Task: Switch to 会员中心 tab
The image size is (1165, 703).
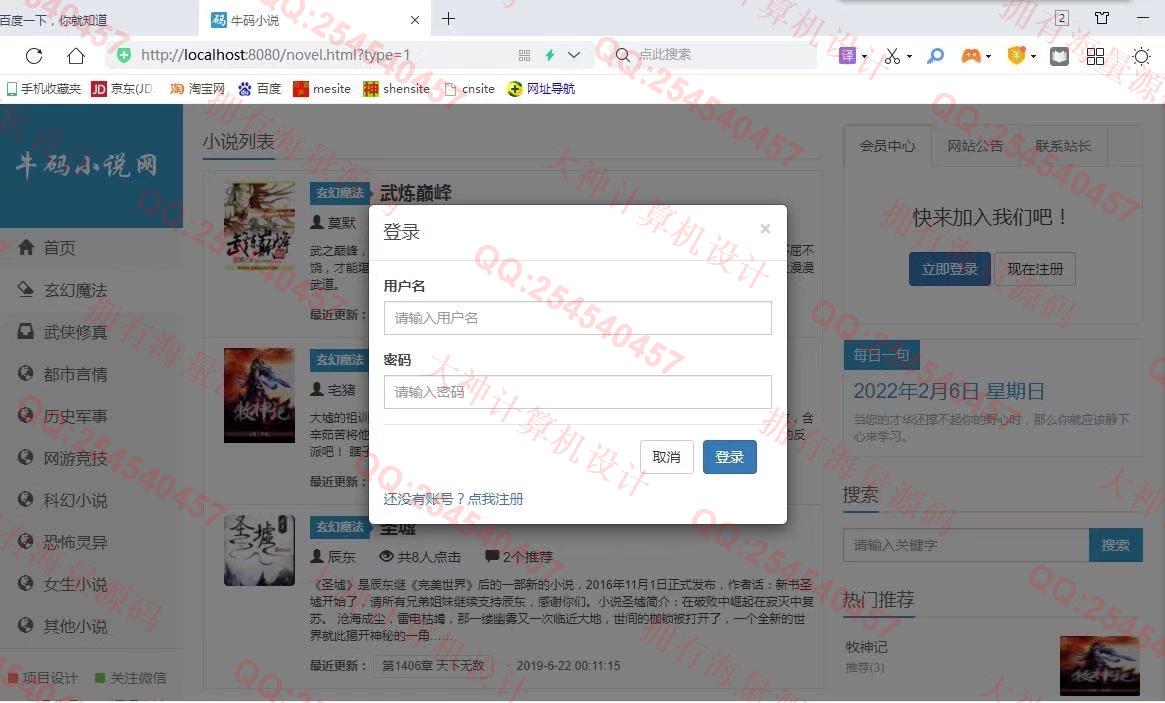Action: [x=887, y=146]
